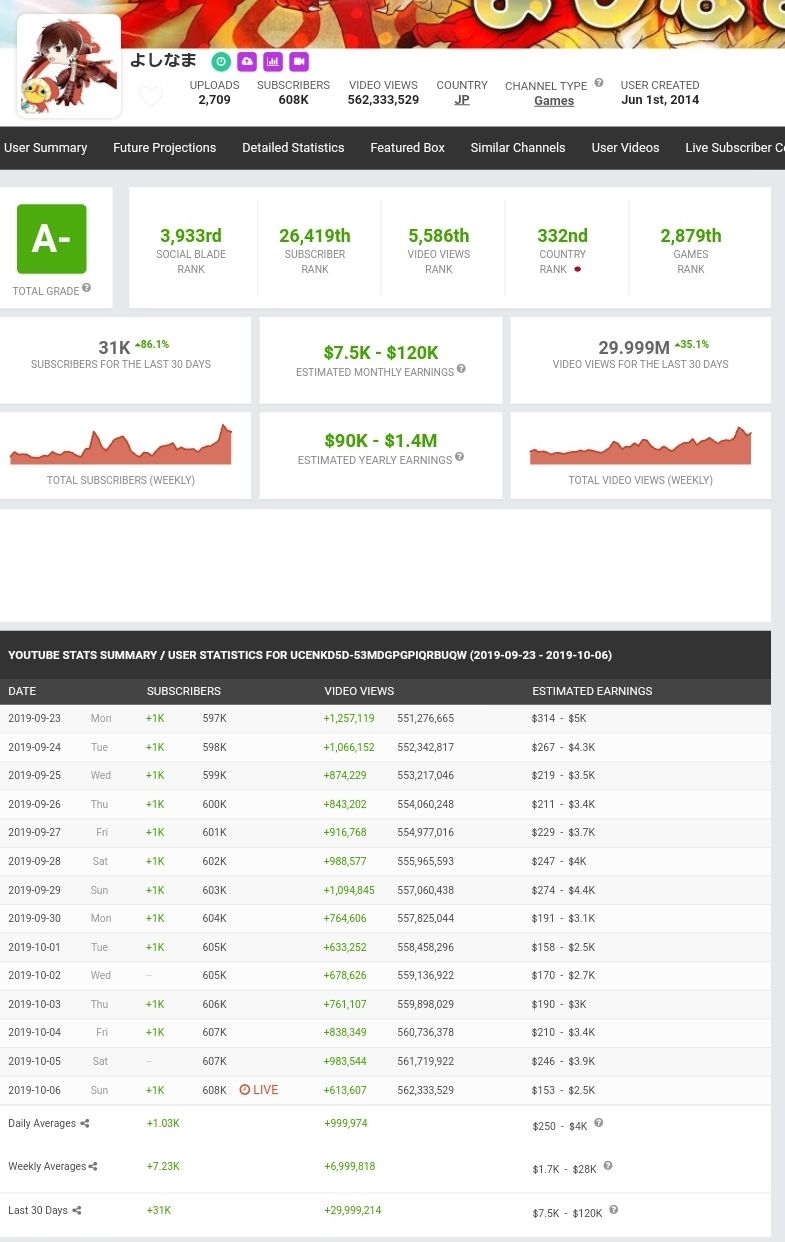Click help icon for Estimated Yearly Earnings

[459, 457]
